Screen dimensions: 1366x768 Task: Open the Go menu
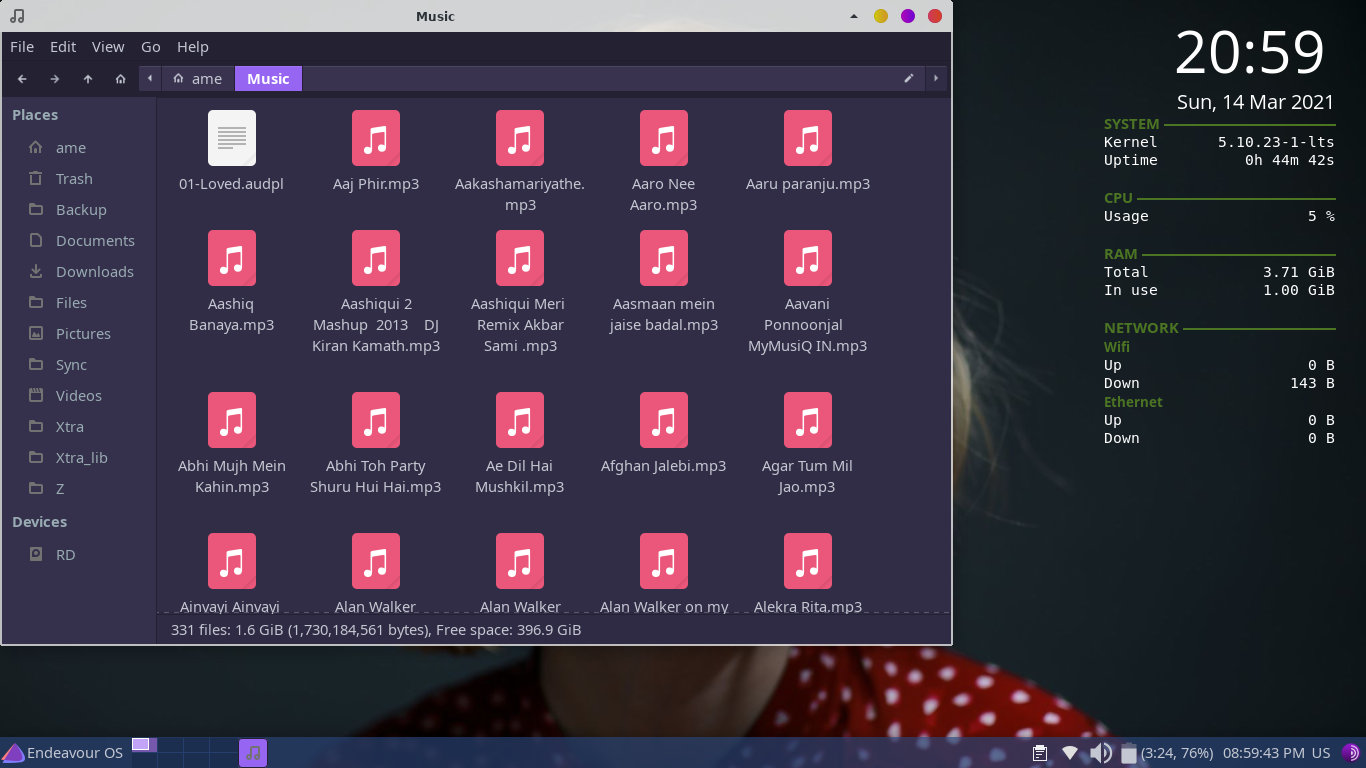(x=151, y=47)
